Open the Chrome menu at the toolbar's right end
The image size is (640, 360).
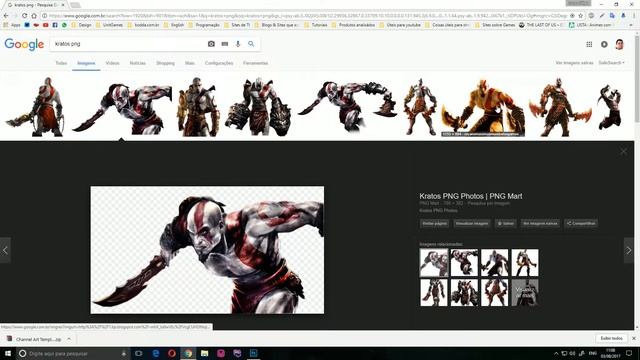coord(634,16)
